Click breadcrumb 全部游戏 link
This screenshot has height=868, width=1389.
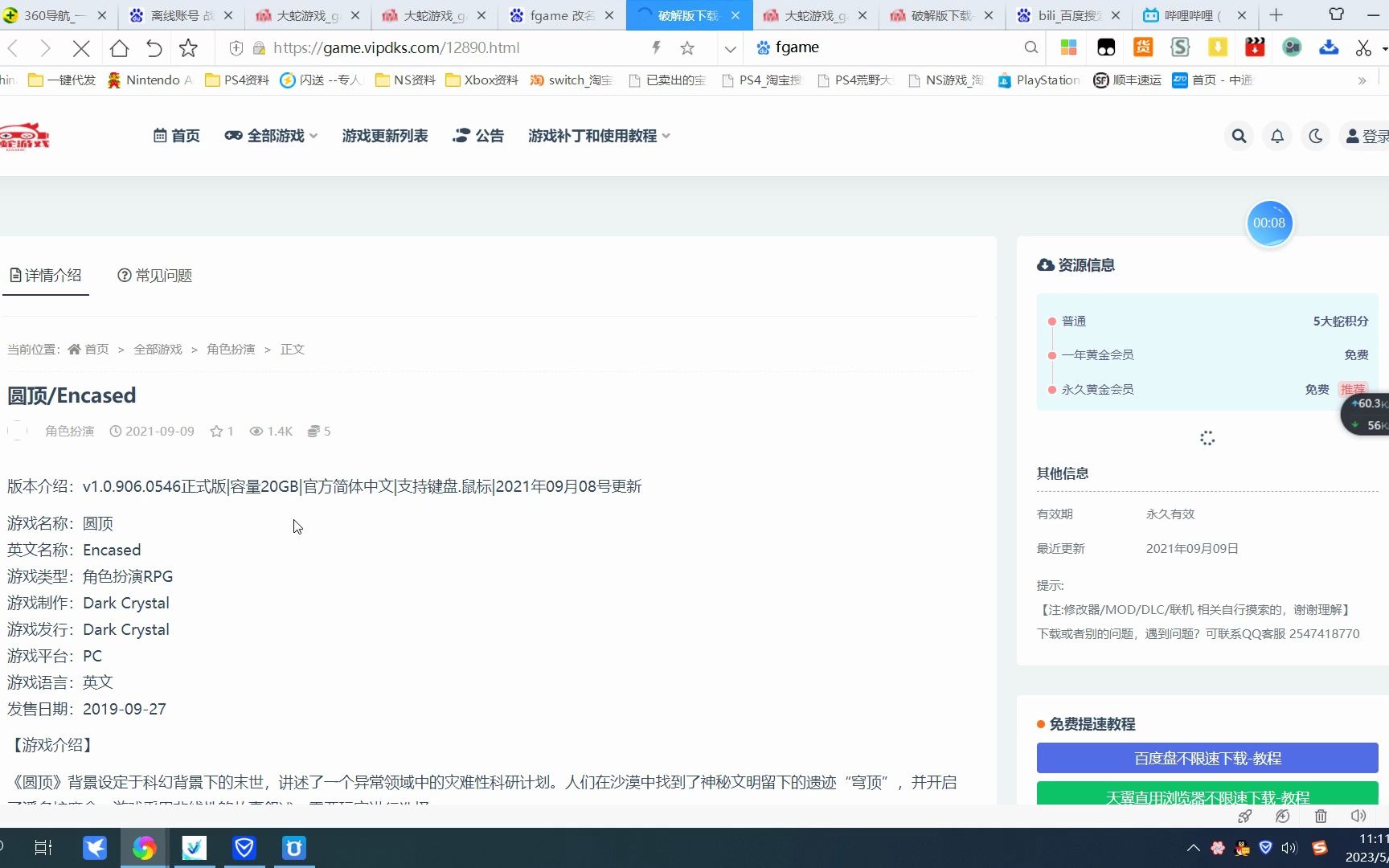click(x=158, y=350)
